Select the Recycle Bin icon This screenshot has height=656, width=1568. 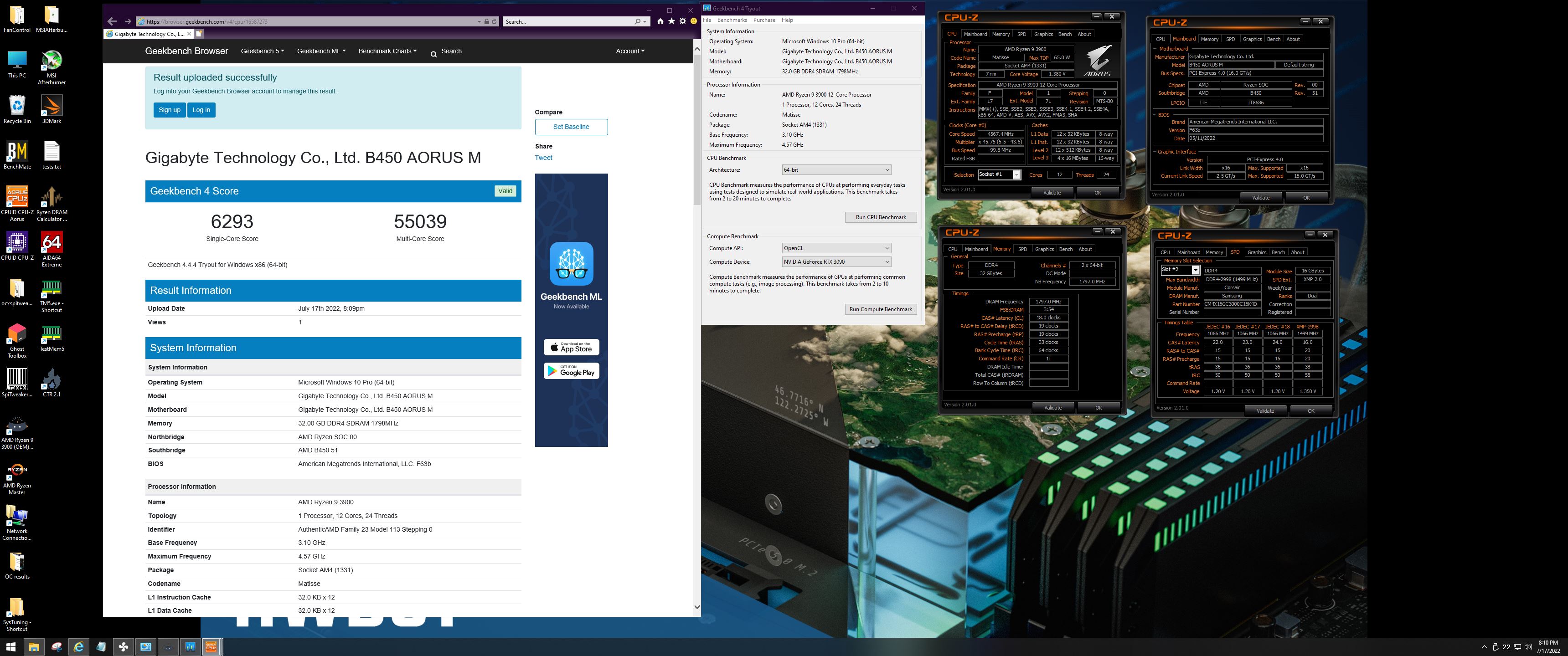(x=17, y=109)
